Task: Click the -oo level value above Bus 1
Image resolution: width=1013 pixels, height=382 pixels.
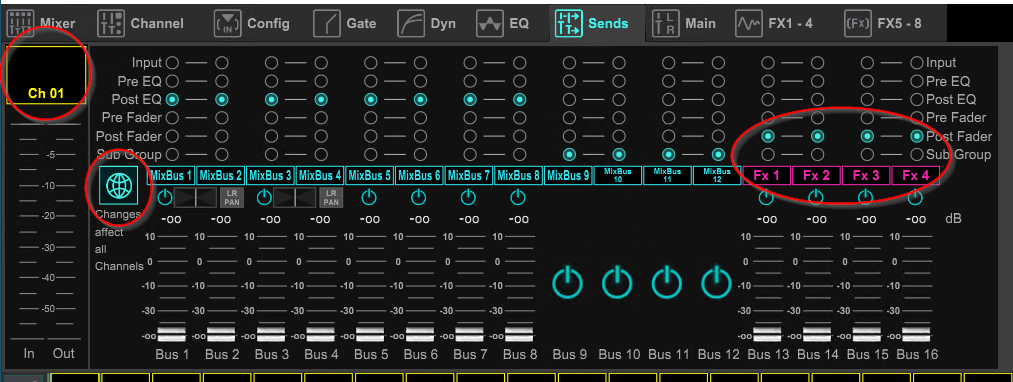Action: (x=171, y=219)
